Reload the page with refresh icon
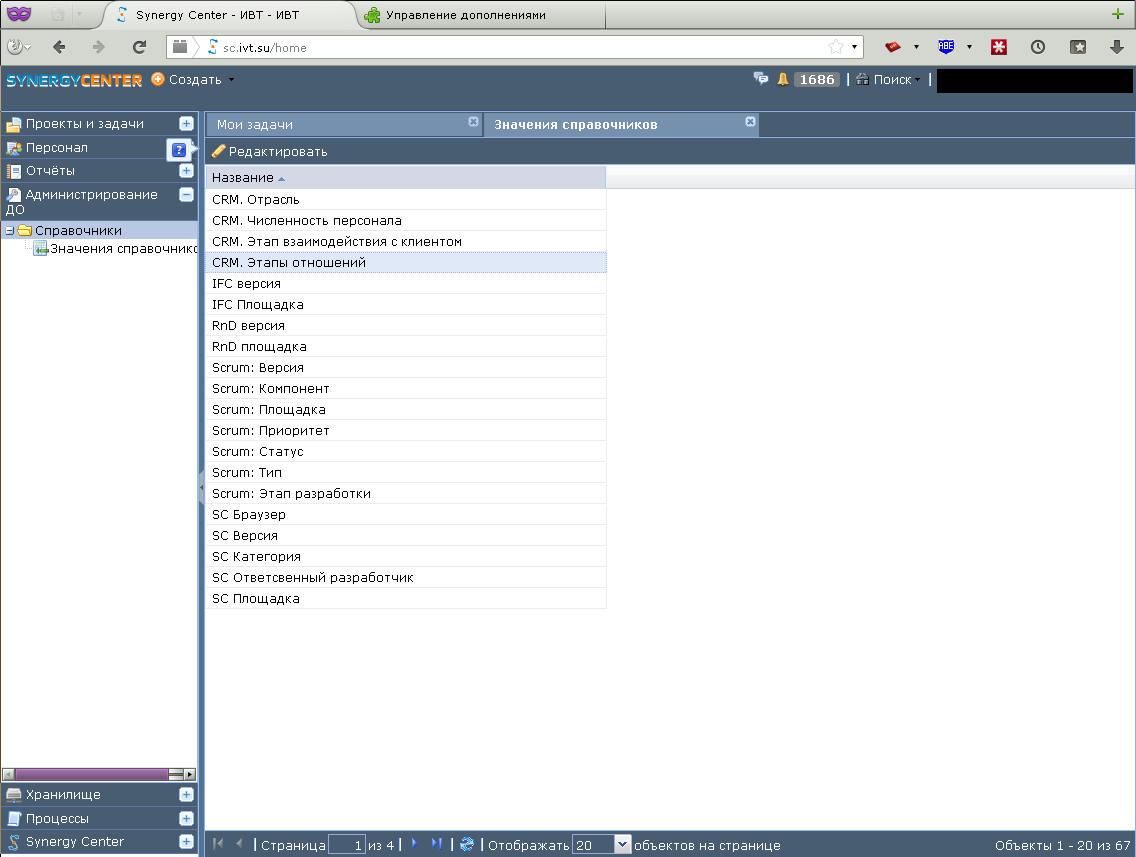 [x=139, y=47]
